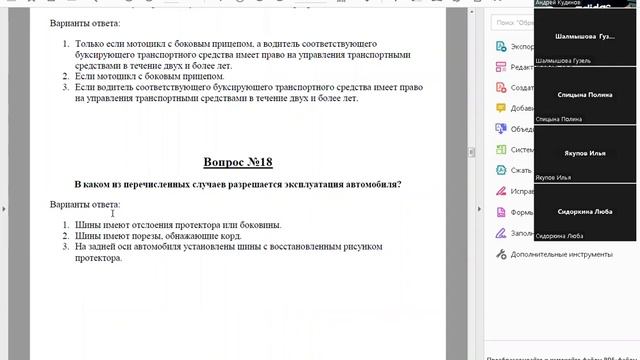Open the Export PDF tool icon
The image size is (640, 360).
pyautogui.click(x=501, y=46)
